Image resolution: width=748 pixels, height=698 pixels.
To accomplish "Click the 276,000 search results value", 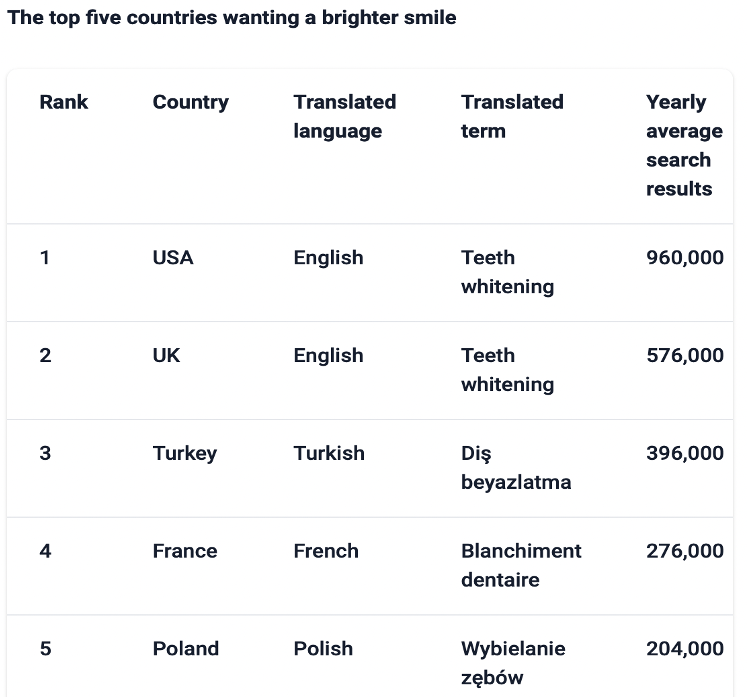I will (x=684, y=551).
